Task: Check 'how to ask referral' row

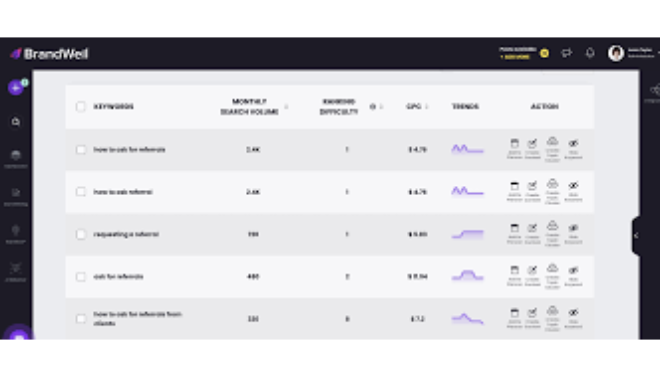Action: (81, 192)
